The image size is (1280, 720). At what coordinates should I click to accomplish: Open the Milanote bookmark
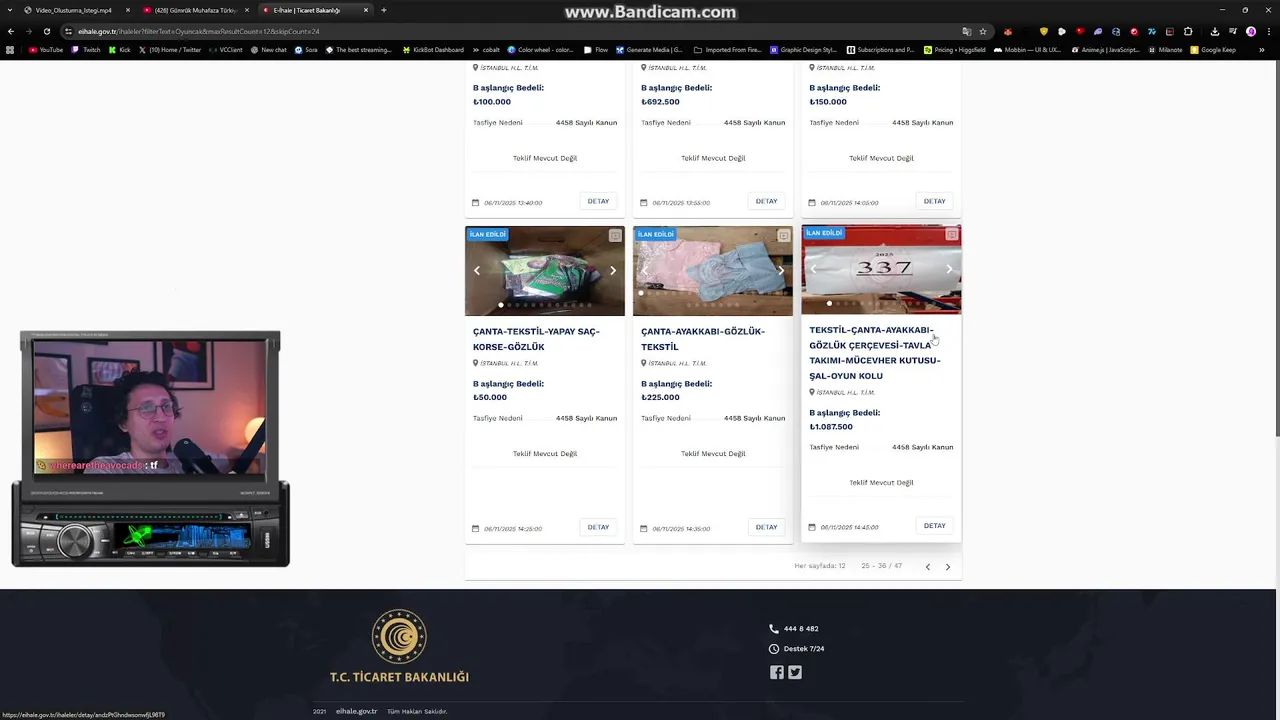point(1165,50)
